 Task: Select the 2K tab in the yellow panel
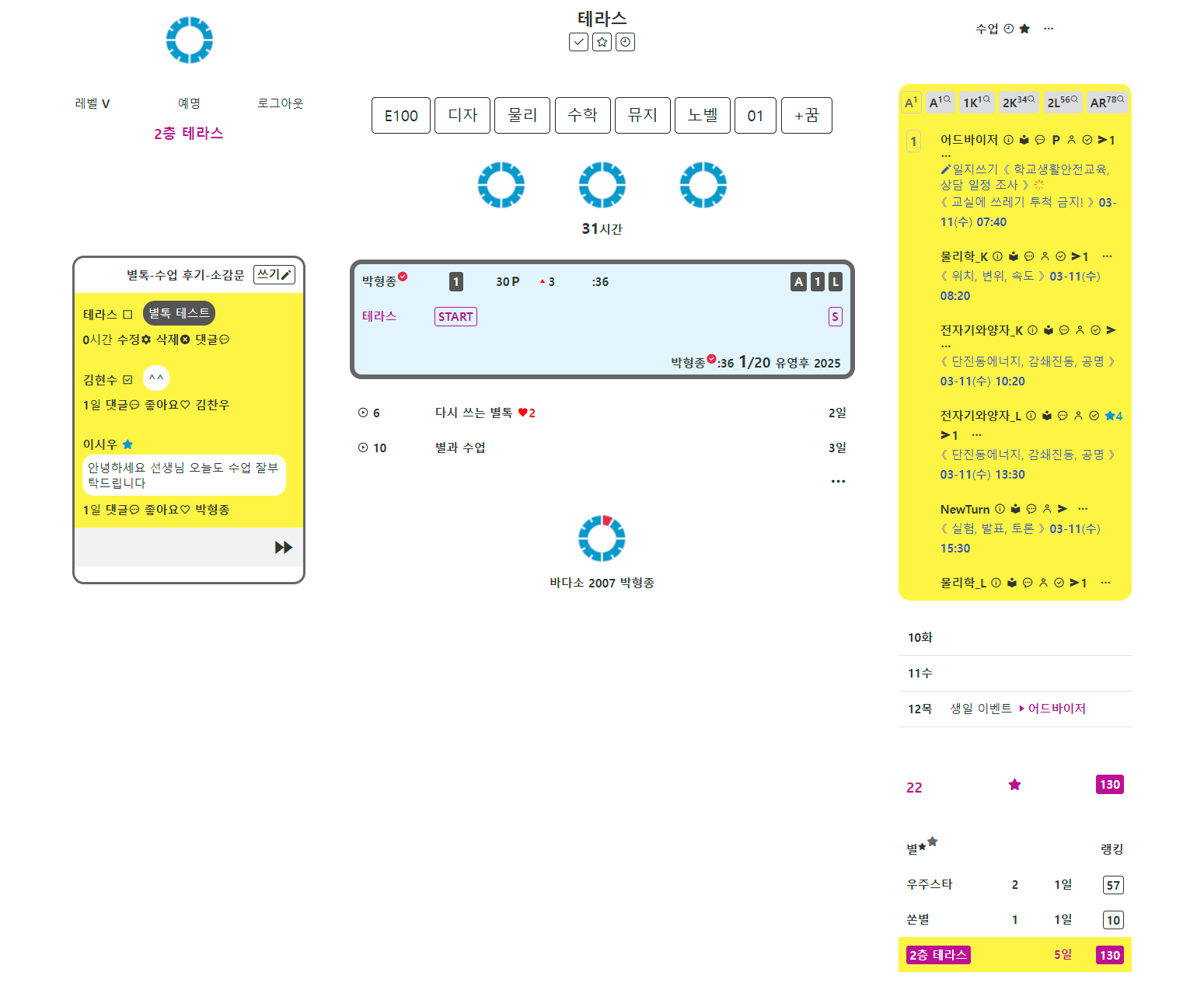[x=1017, y=103]
